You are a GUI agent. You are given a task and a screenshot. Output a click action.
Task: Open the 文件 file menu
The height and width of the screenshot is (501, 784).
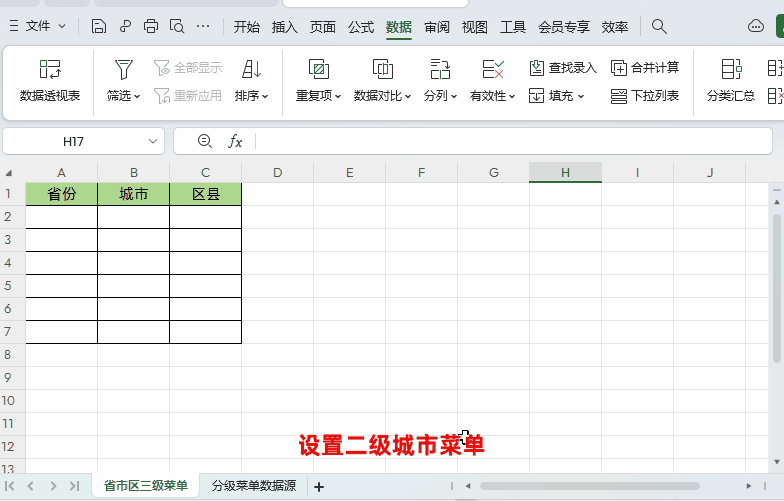(x=38, y=26)
